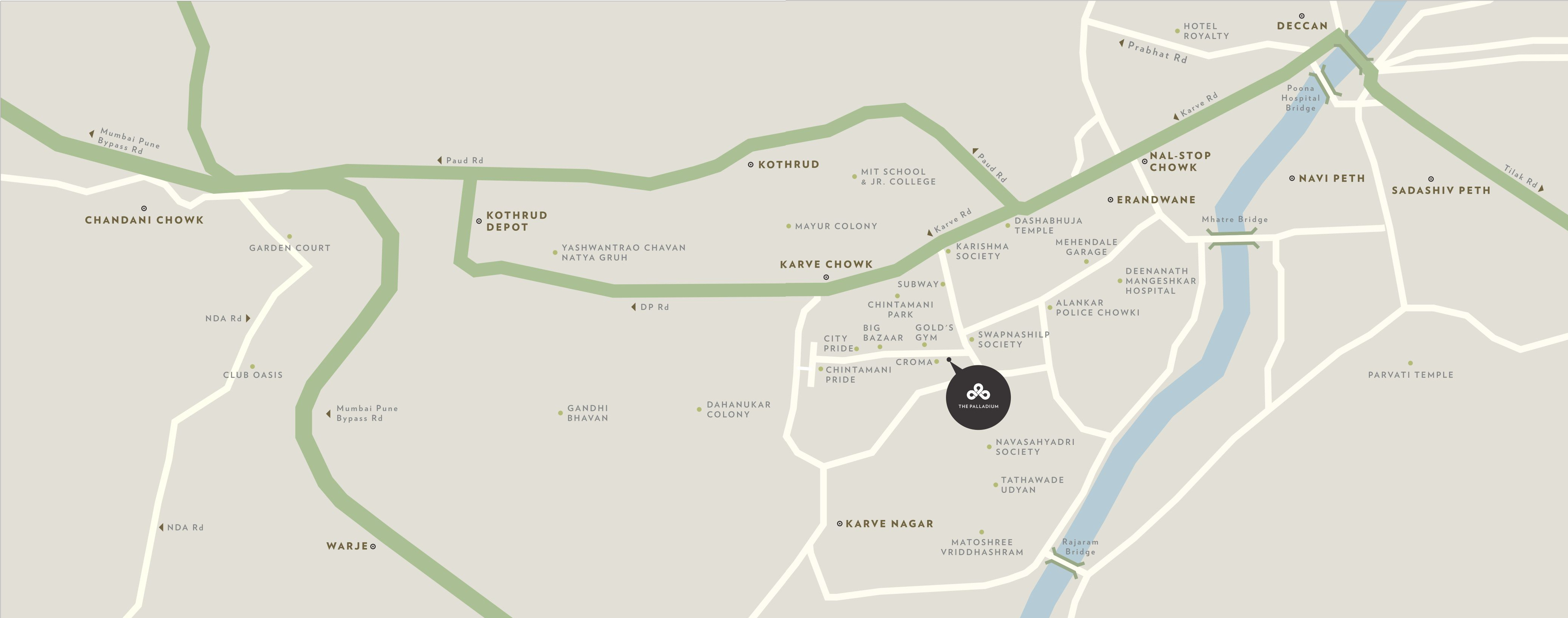
Task: Select the Karve Nagar marker dot
Action: 840,524
